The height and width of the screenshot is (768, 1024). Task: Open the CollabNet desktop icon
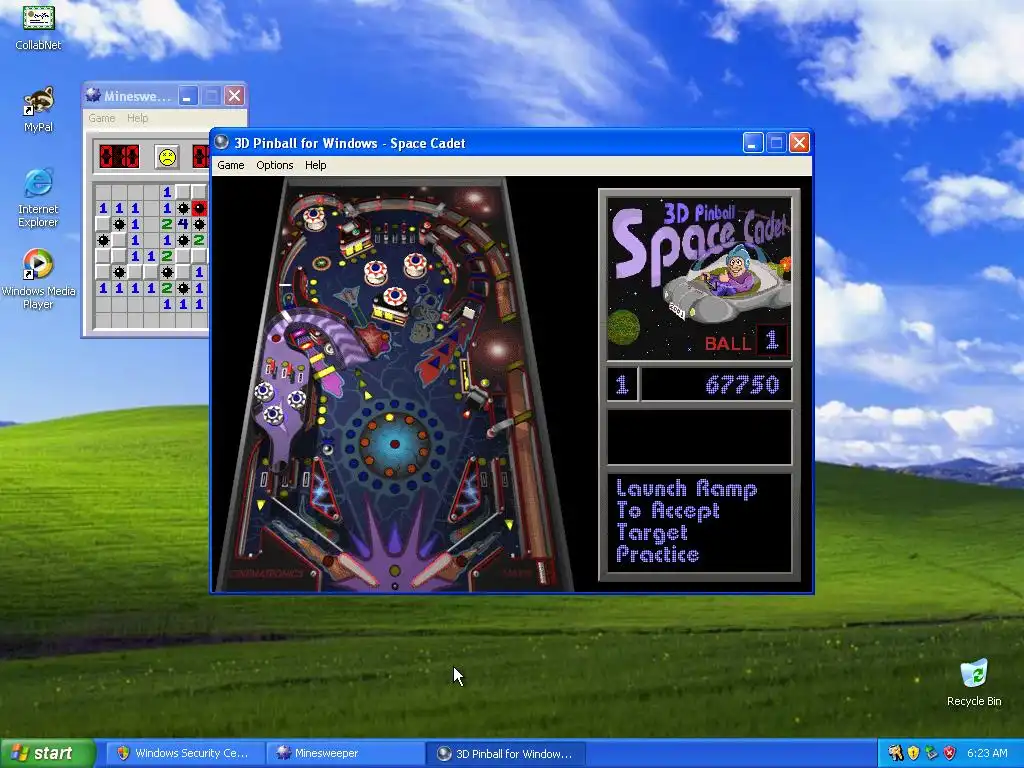tap(38, 27)
